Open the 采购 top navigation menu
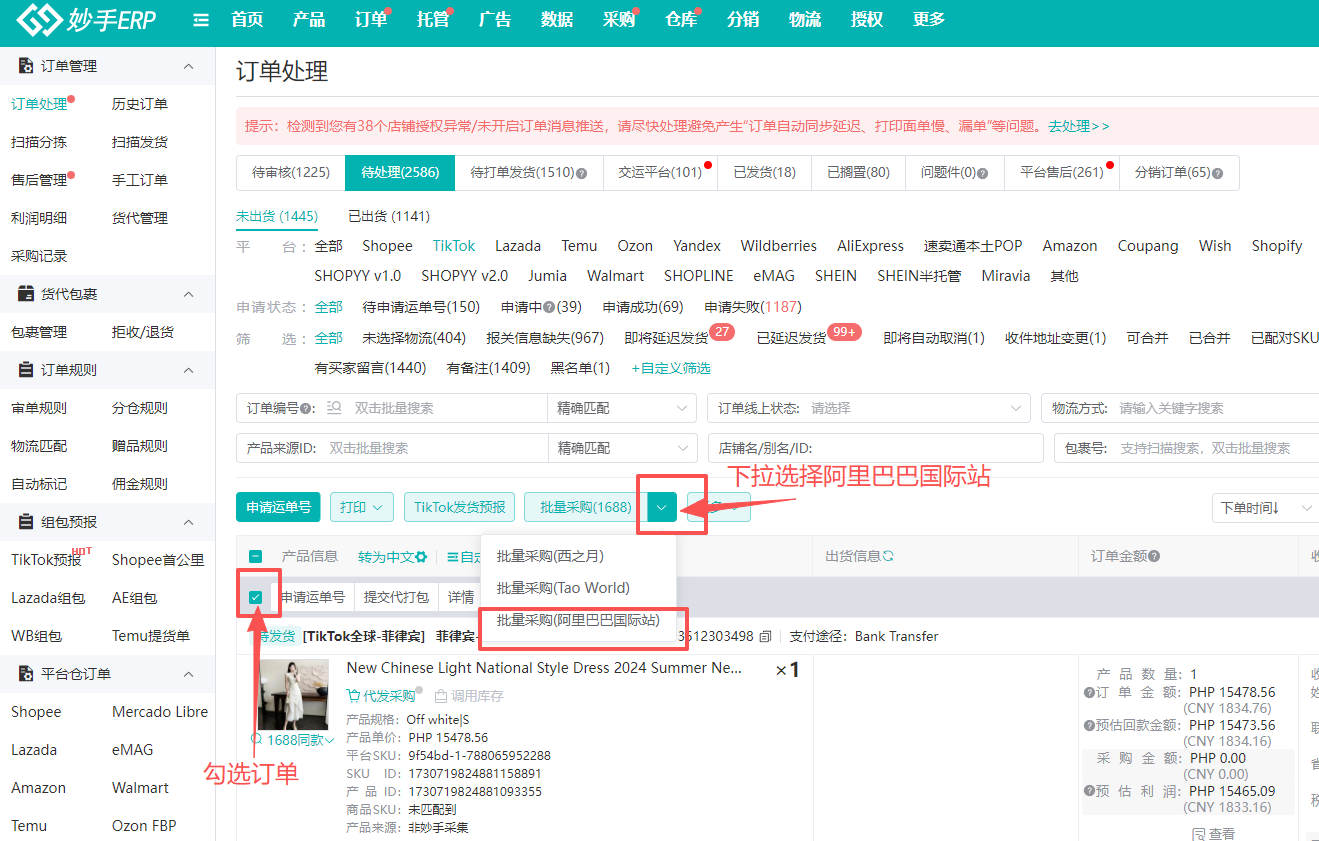 [619, 20]
